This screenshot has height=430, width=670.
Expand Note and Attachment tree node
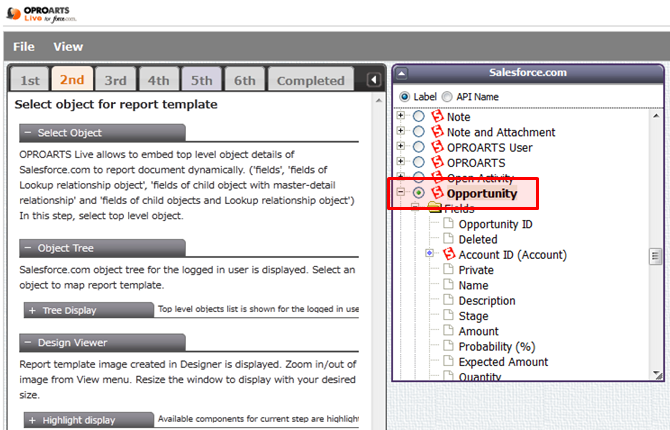click(400, 131)
